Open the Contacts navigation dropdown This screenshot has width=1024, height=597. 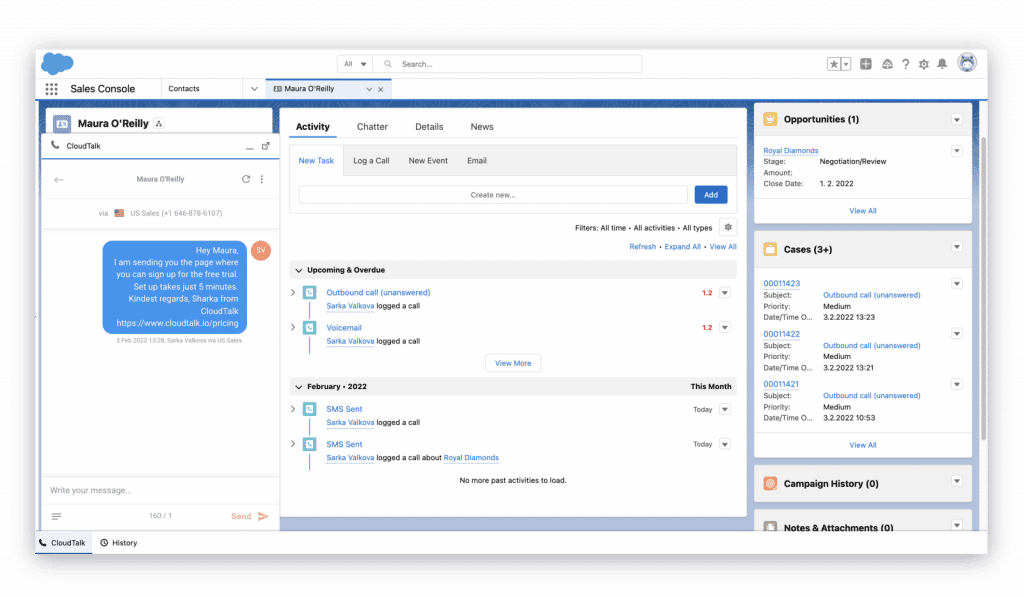coord(254,89)
